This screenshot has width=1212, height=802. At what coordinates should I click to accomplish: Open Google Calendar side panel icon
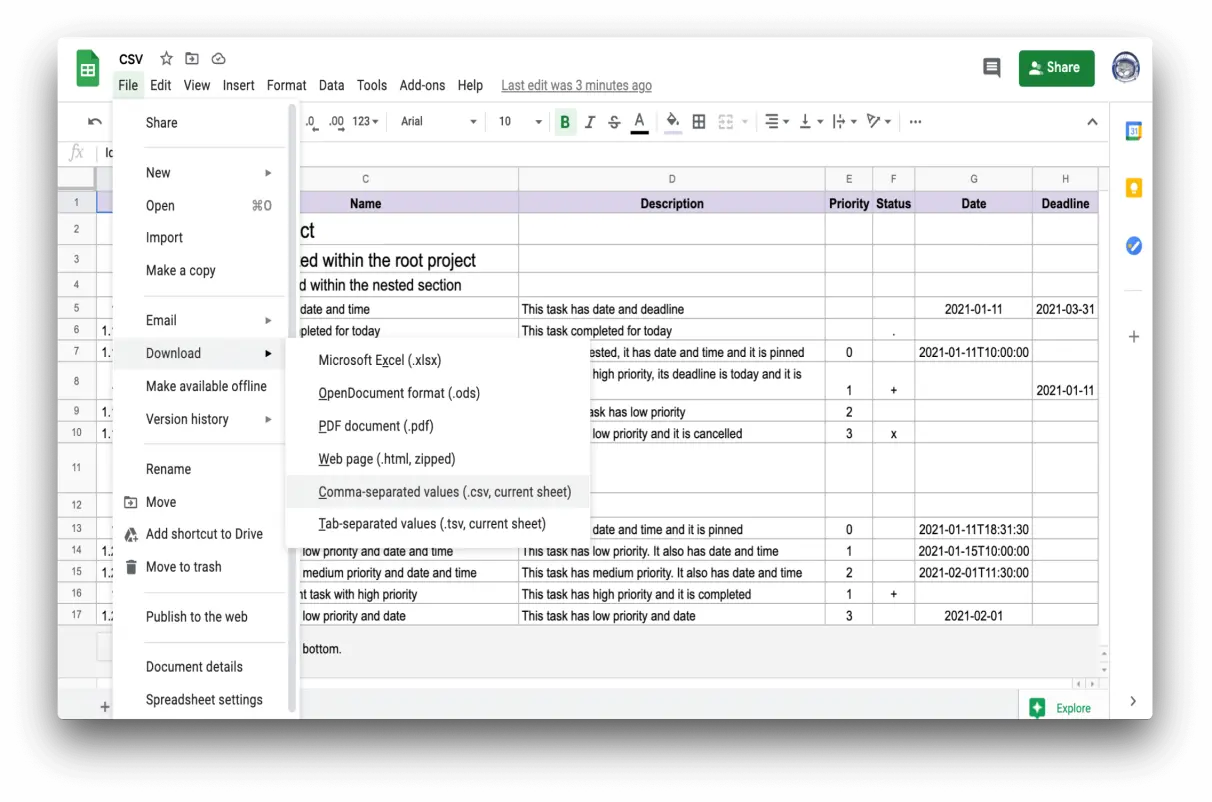click(1133, 131)
